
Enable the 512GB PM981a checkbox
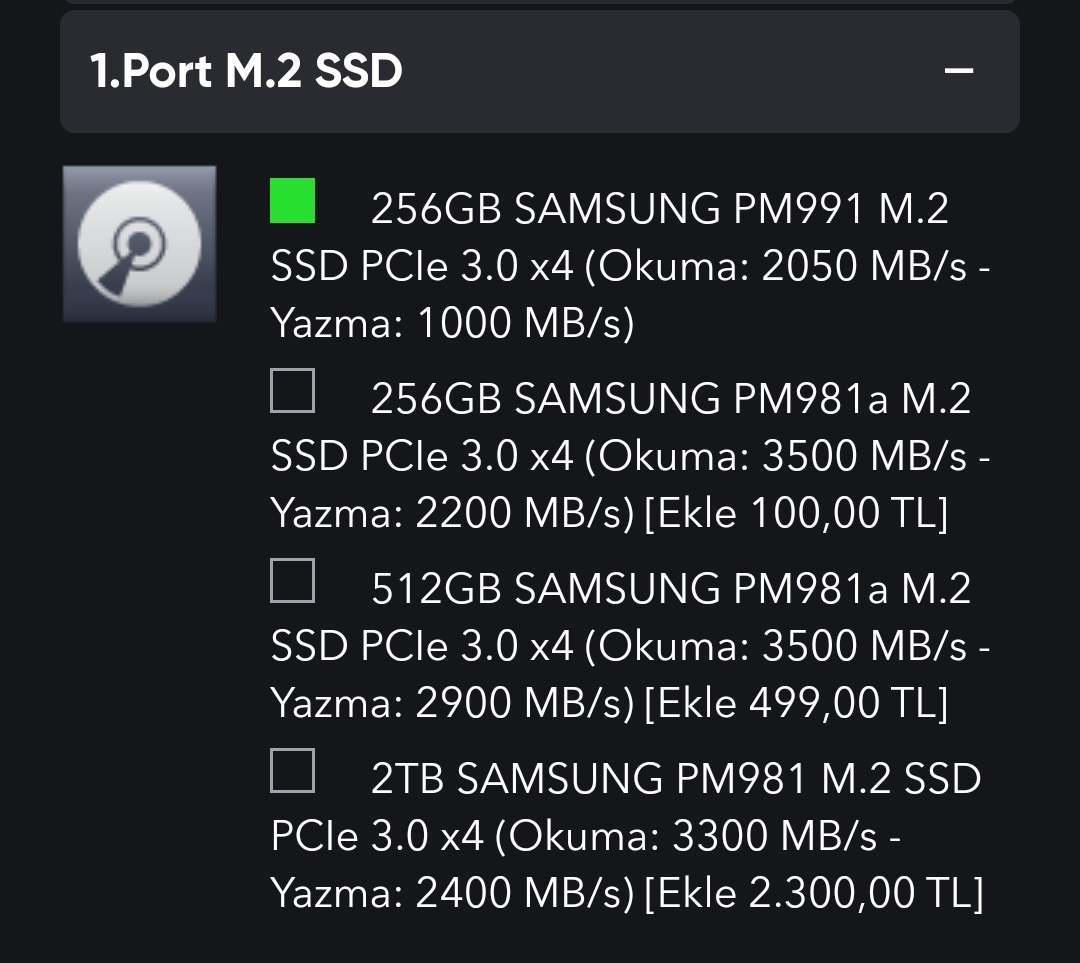[x=292, y=581]
